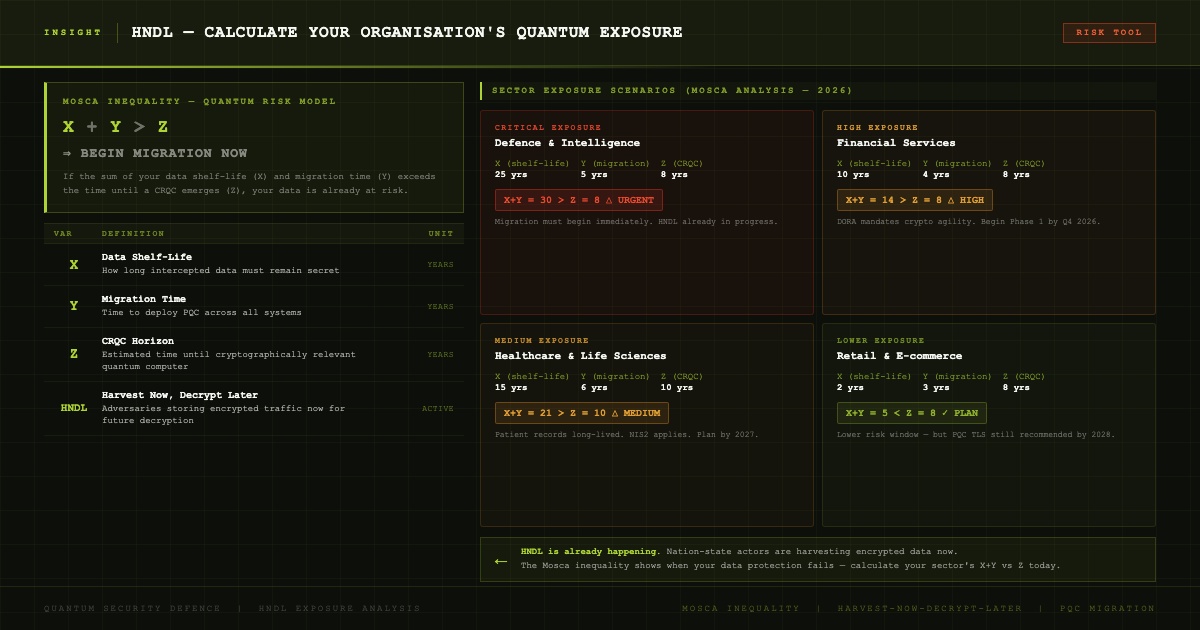
Task: Click the ACTIVE unit in HNDL row
Action: (x=438, y=409)
